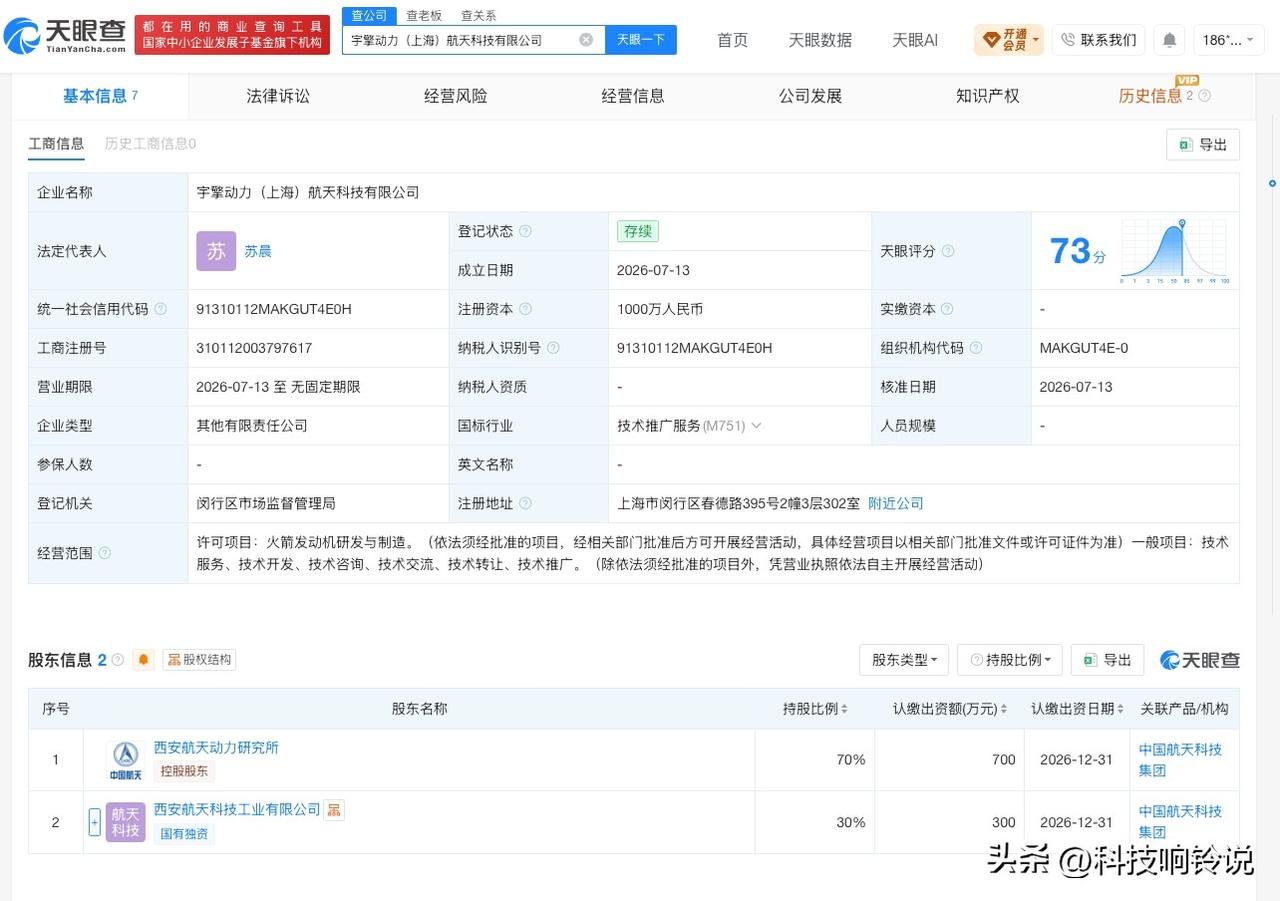Screen dimensions: 1280x901
Task: Switch to the 知识产权 tab
Action: [x=988, y=96]
